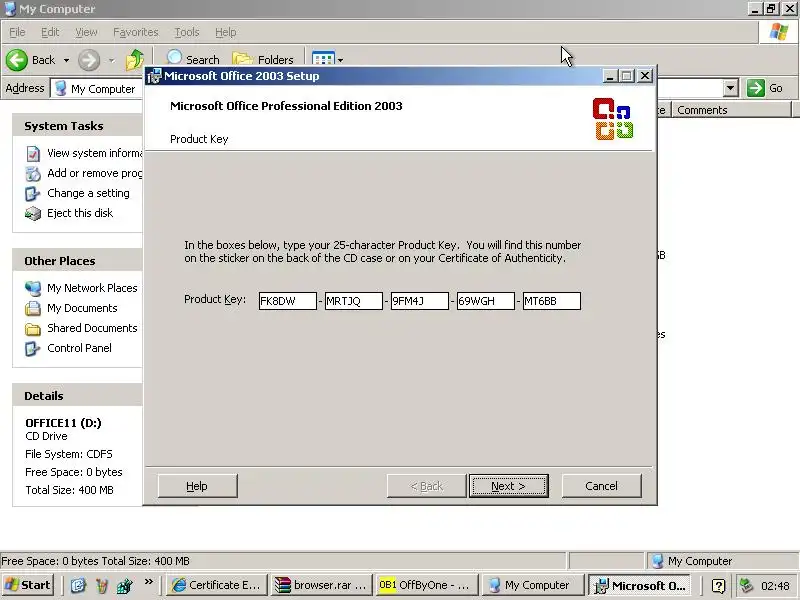Click the status bar Free Space text
Viewport: 800px width, 600px height.
(95, 561)
